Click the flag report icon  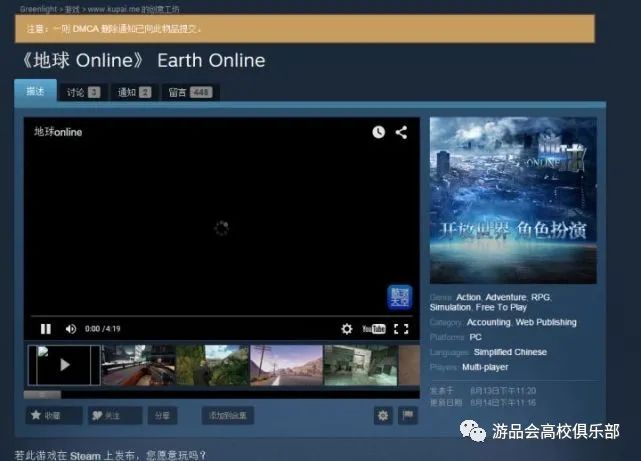pos(408,416)
